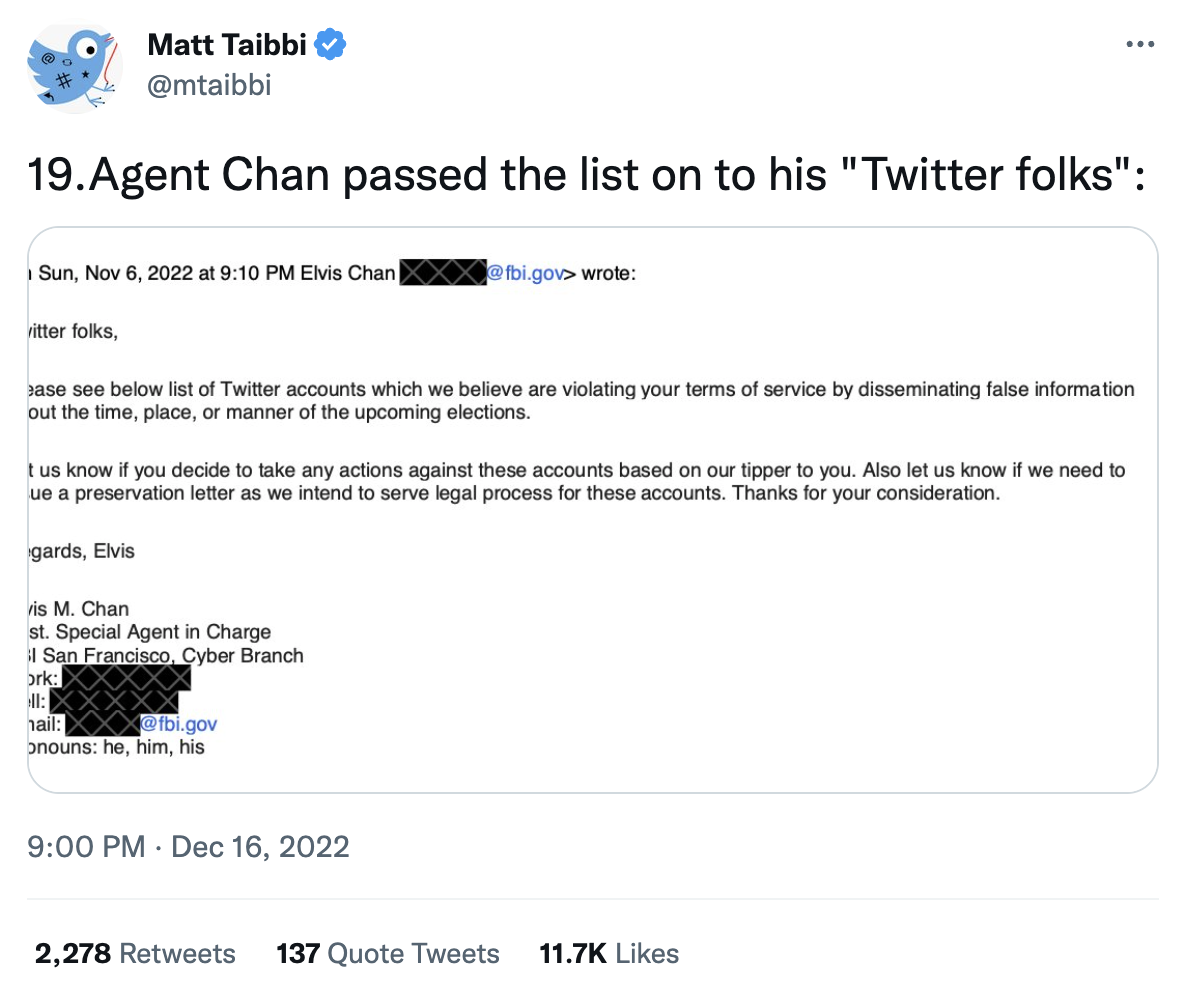Viewport: 1186px width, 1002px height.
Task: Click the @mtaibbi handle
Action: pos(208,86)
